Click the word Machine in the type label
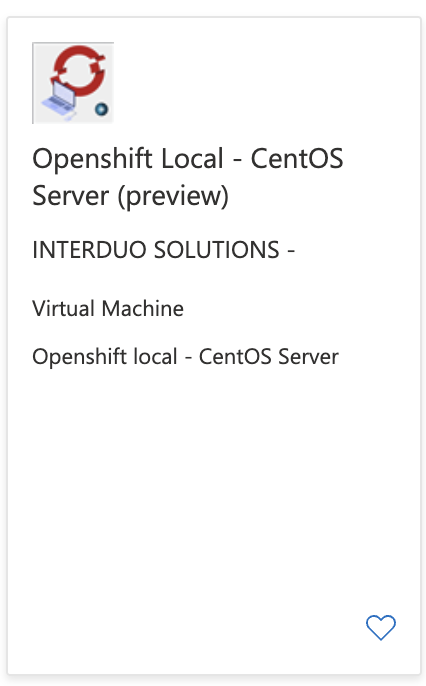Image resolution: width=426 pixels, height=686 pixels. [x=143, y=308]
